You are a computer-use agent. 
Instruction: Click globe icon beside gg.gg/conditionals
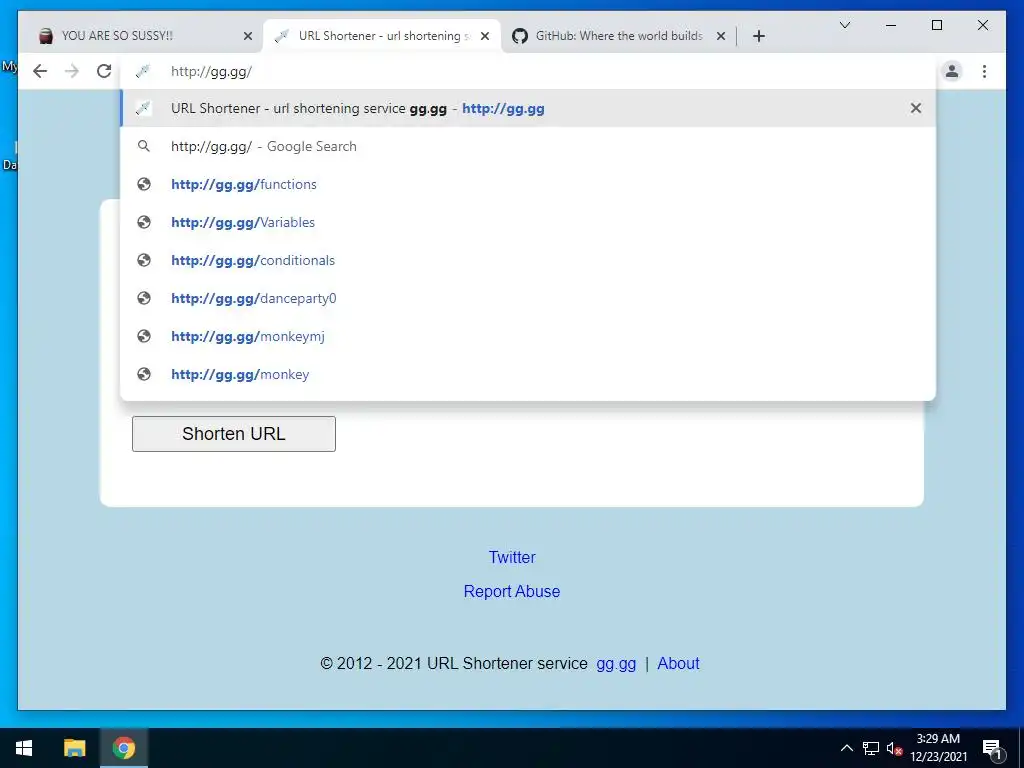point(144,260)
